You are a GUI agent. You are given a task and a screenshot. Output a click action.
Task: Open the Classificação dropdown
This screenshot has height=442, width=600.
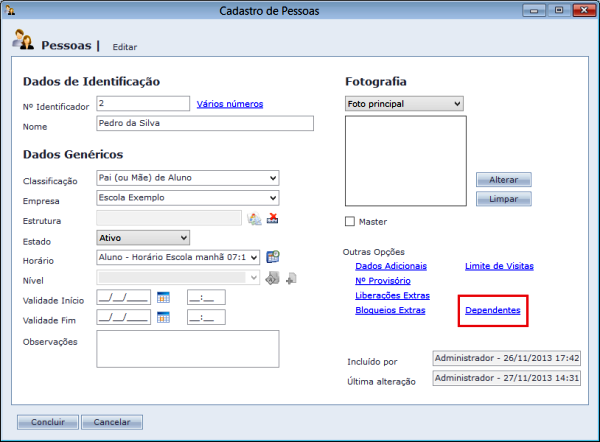(x=187, y=178)
